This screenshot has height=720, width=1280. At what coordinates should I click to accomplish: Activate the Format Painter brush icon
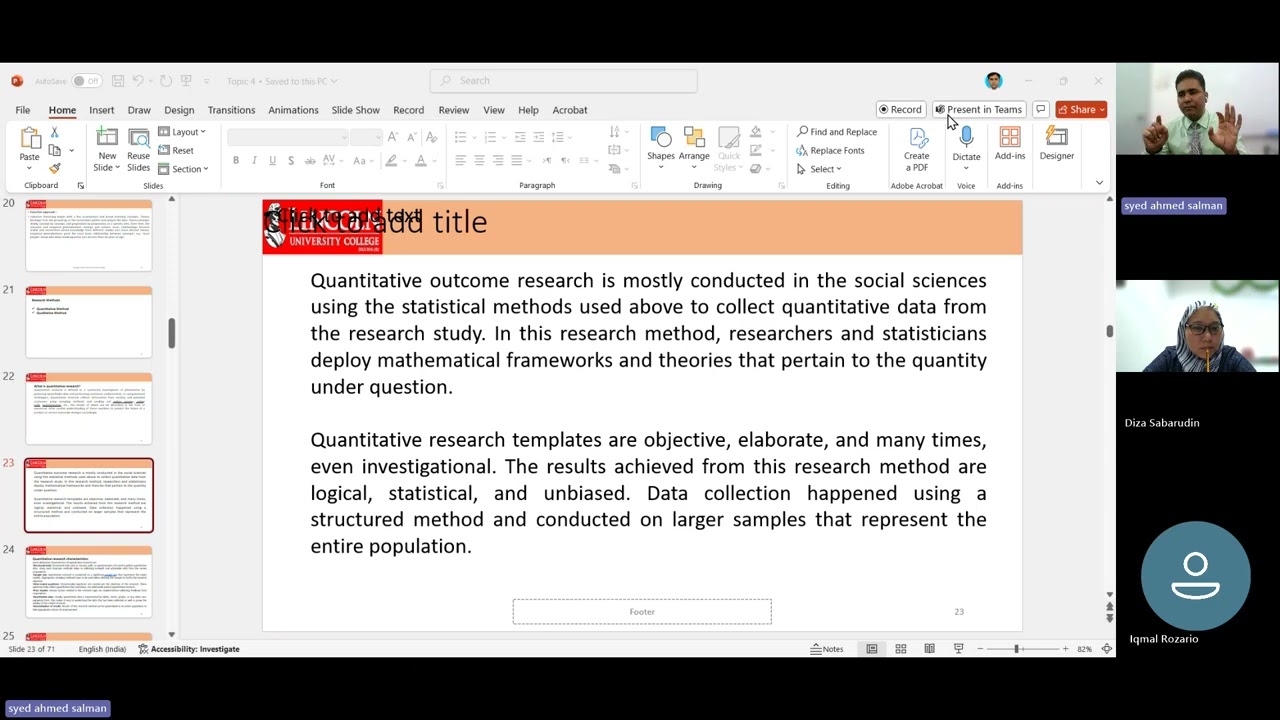[x=54, y=168]
